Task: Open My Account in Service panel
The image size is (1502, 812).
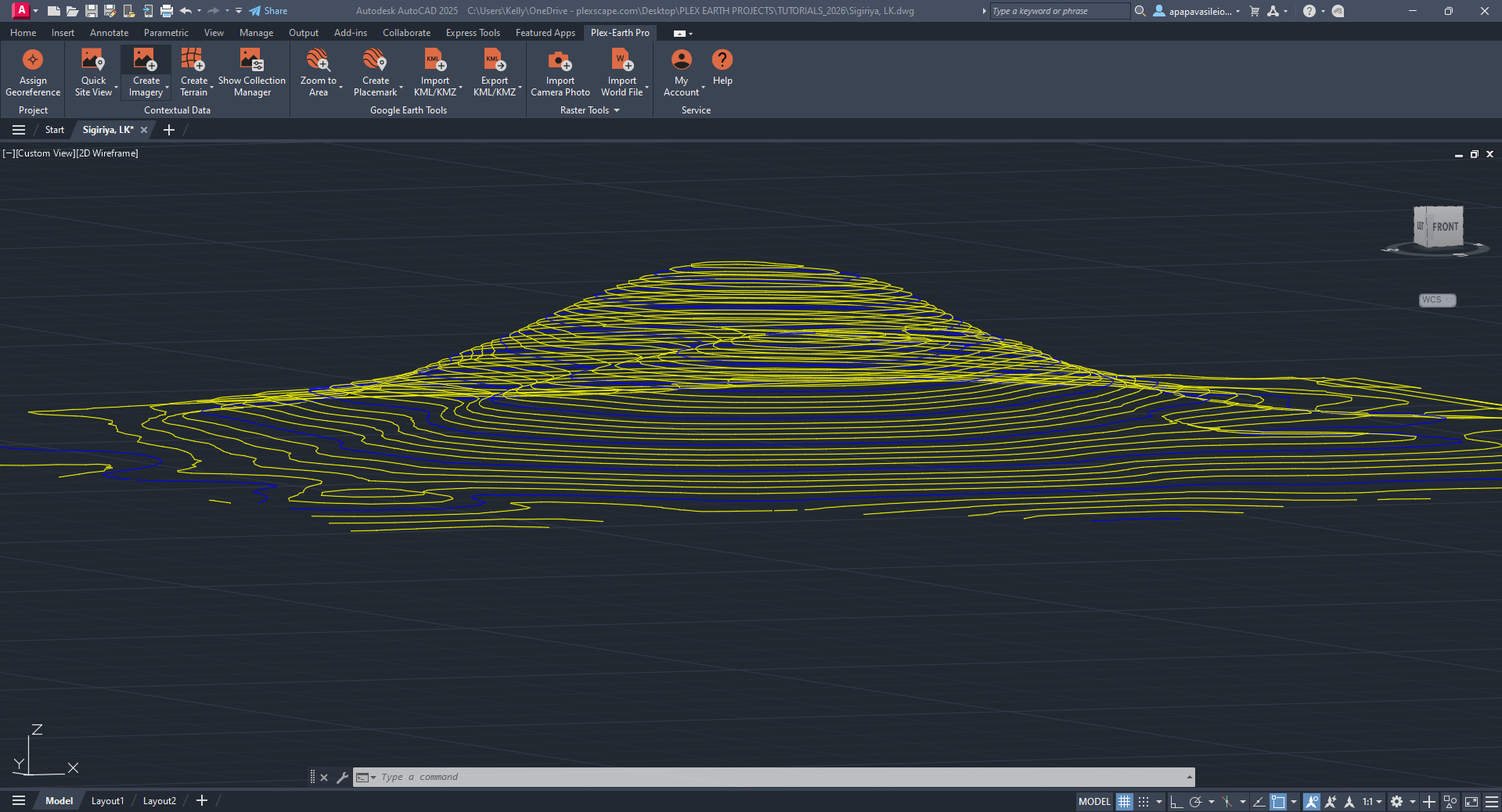Action: point(681,73)
